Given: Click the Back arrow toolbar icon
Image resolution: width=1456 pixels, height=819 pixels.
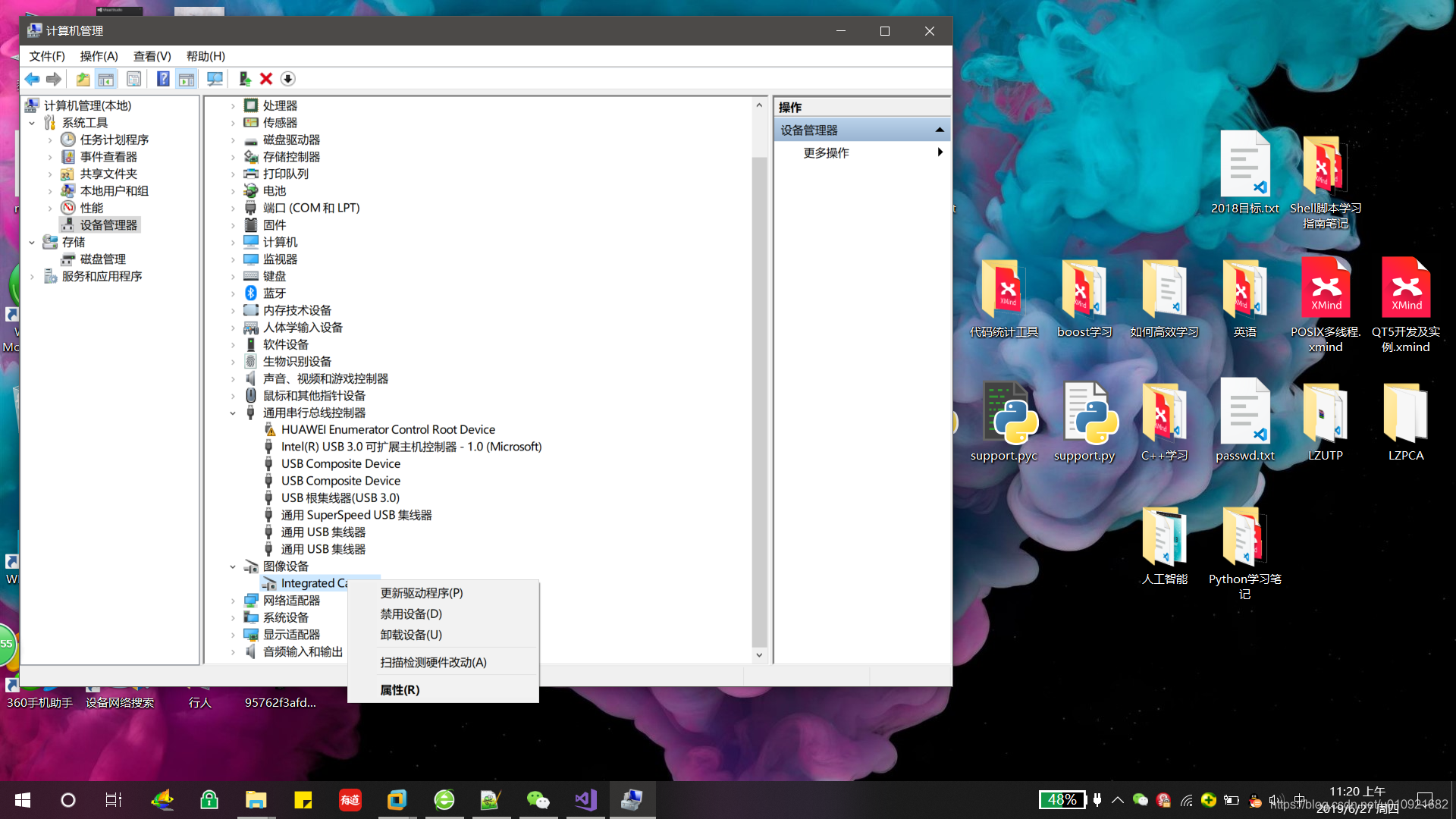Looking at the screenshot, I should click(32, 79).
